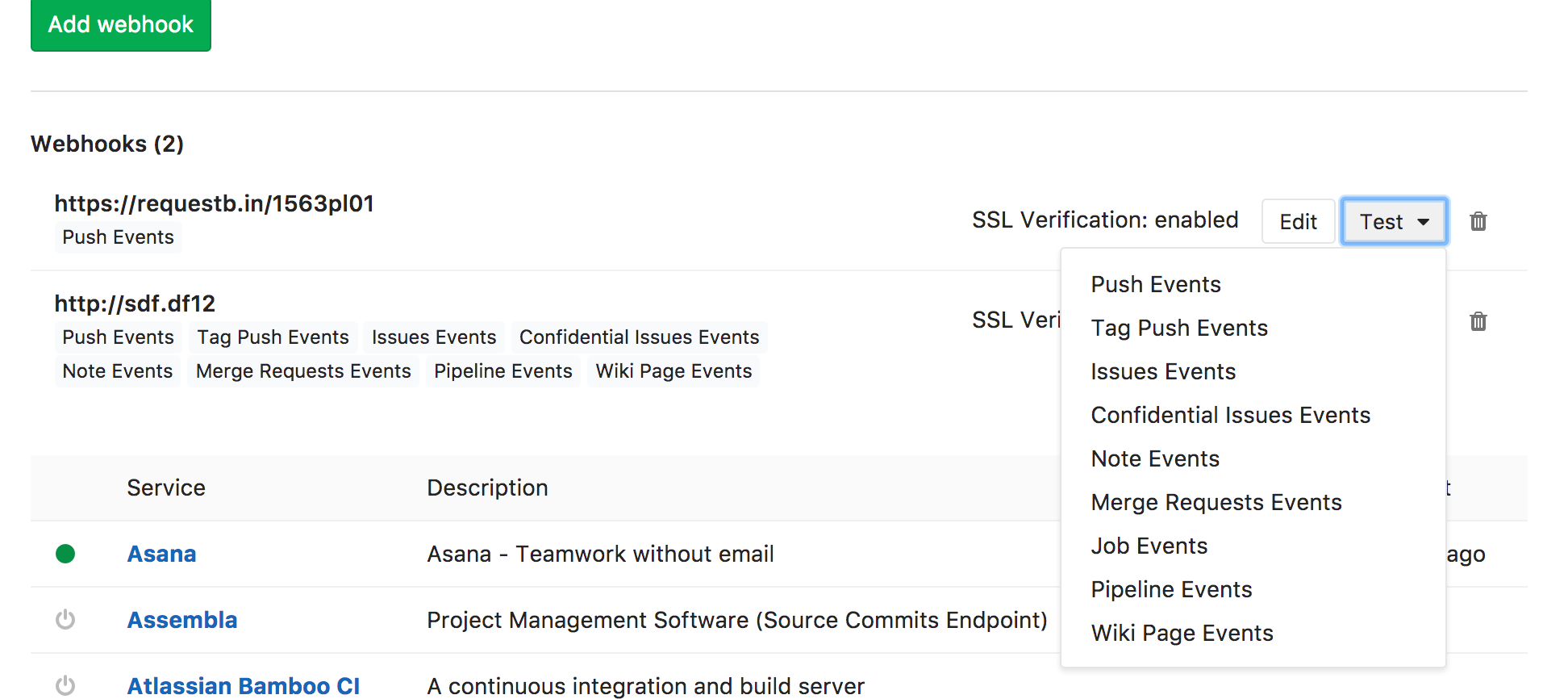Select Issues Events test option
This screenshot has width=1568, height=699.
[x=1162, y=371]
